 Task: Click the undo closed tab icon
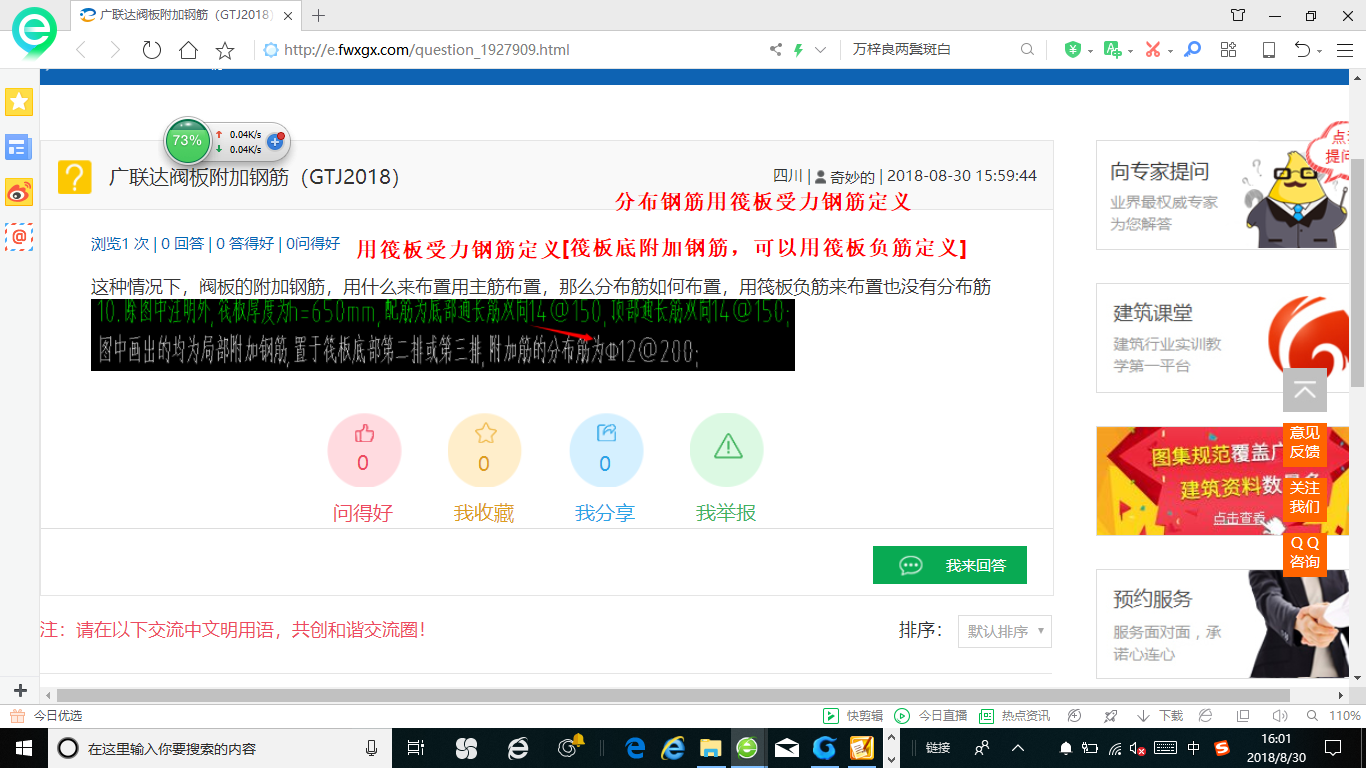(x=1302, y=50)
